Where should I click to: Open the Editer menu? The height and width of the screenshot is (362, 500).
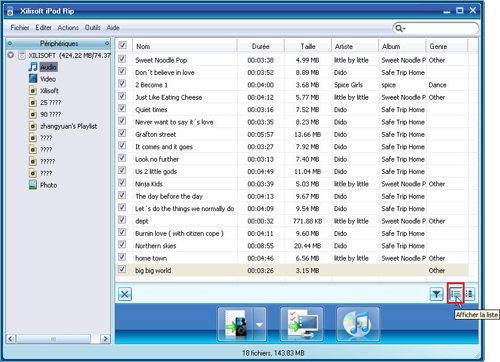tap(43, 28)
